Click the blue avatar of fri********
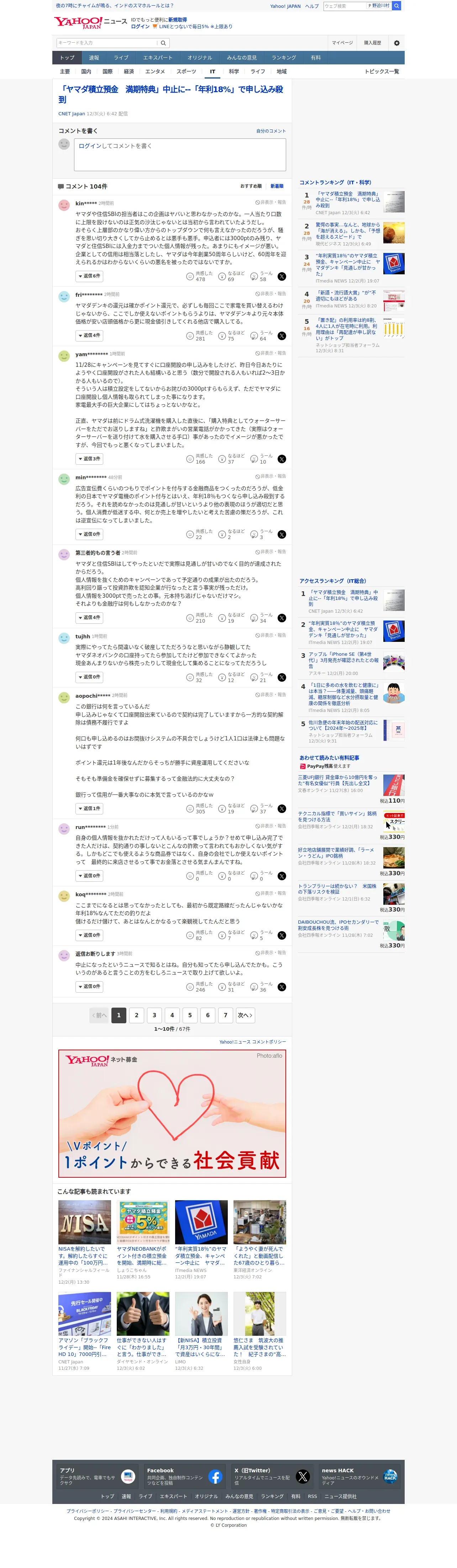 click(x=64, y=296)
